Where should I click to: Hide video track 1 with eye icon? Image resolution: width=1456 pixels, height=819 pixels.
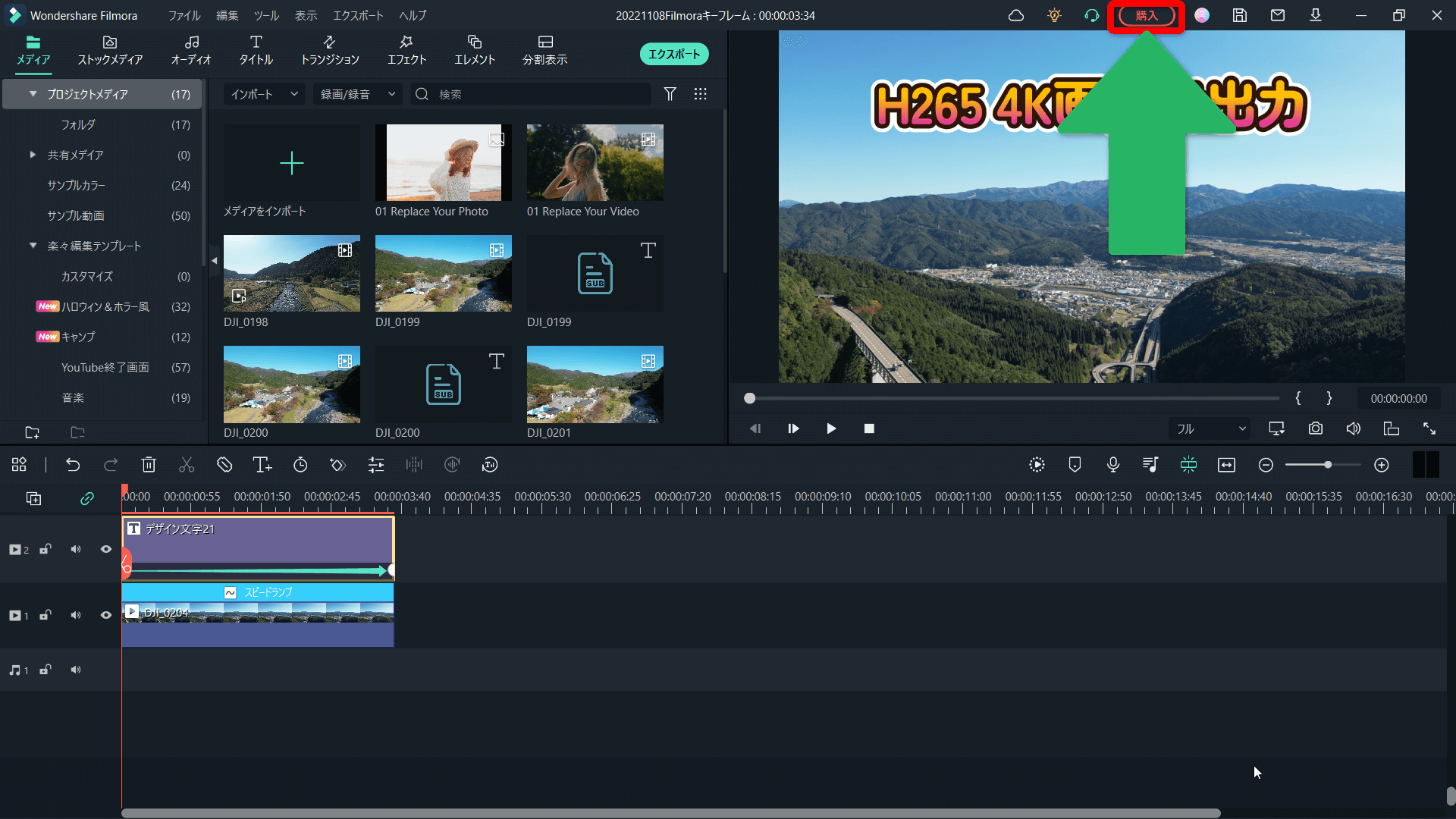[106, 615]
